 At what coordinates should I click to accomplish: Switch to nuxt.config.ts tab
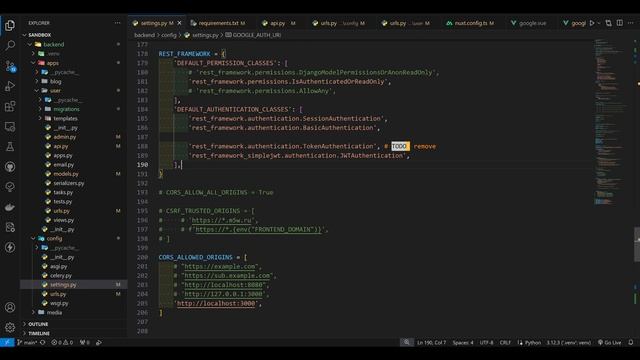click(470, 23)
